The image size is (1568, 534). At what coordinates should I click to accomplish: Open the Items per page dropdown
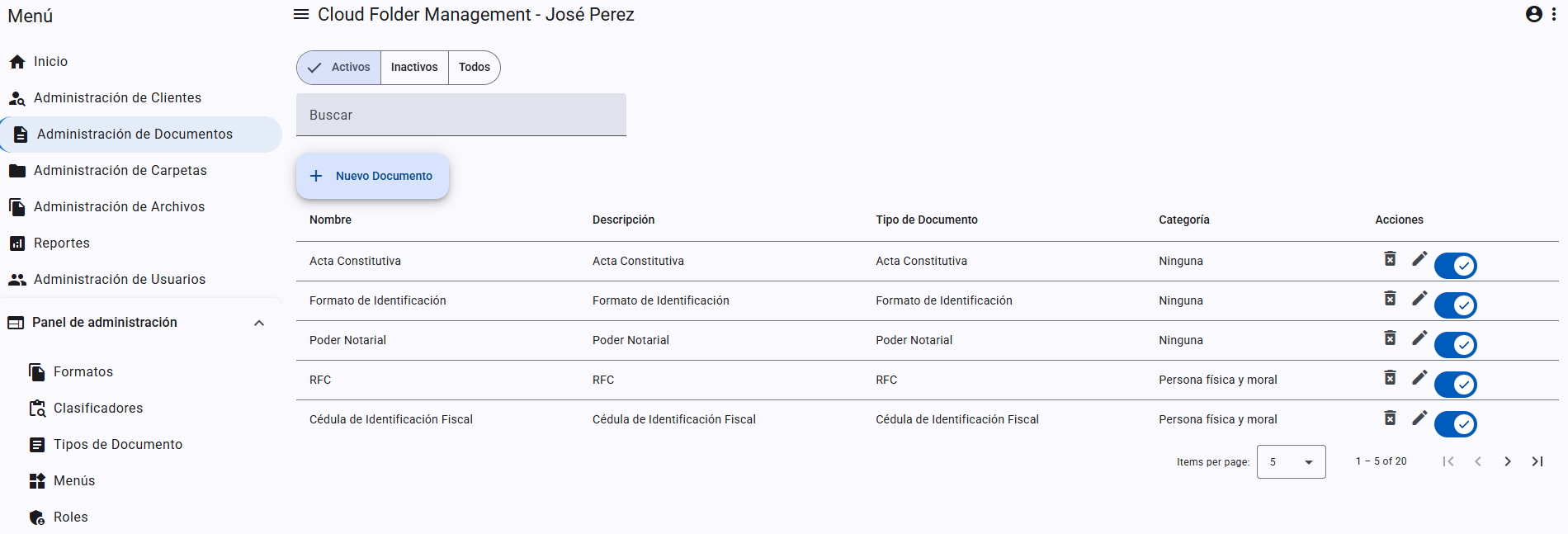pyautogui.click(x=1291, y=461)
